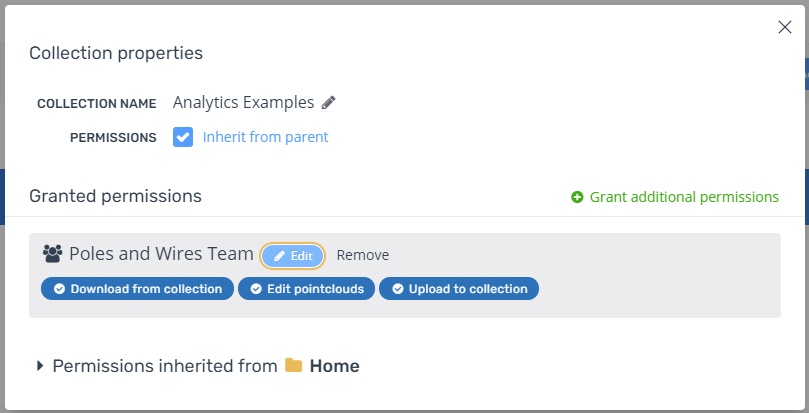Click the pencil icon inside the Edit button
Viewport: 809px width, 413px height.
click(280, 256)
